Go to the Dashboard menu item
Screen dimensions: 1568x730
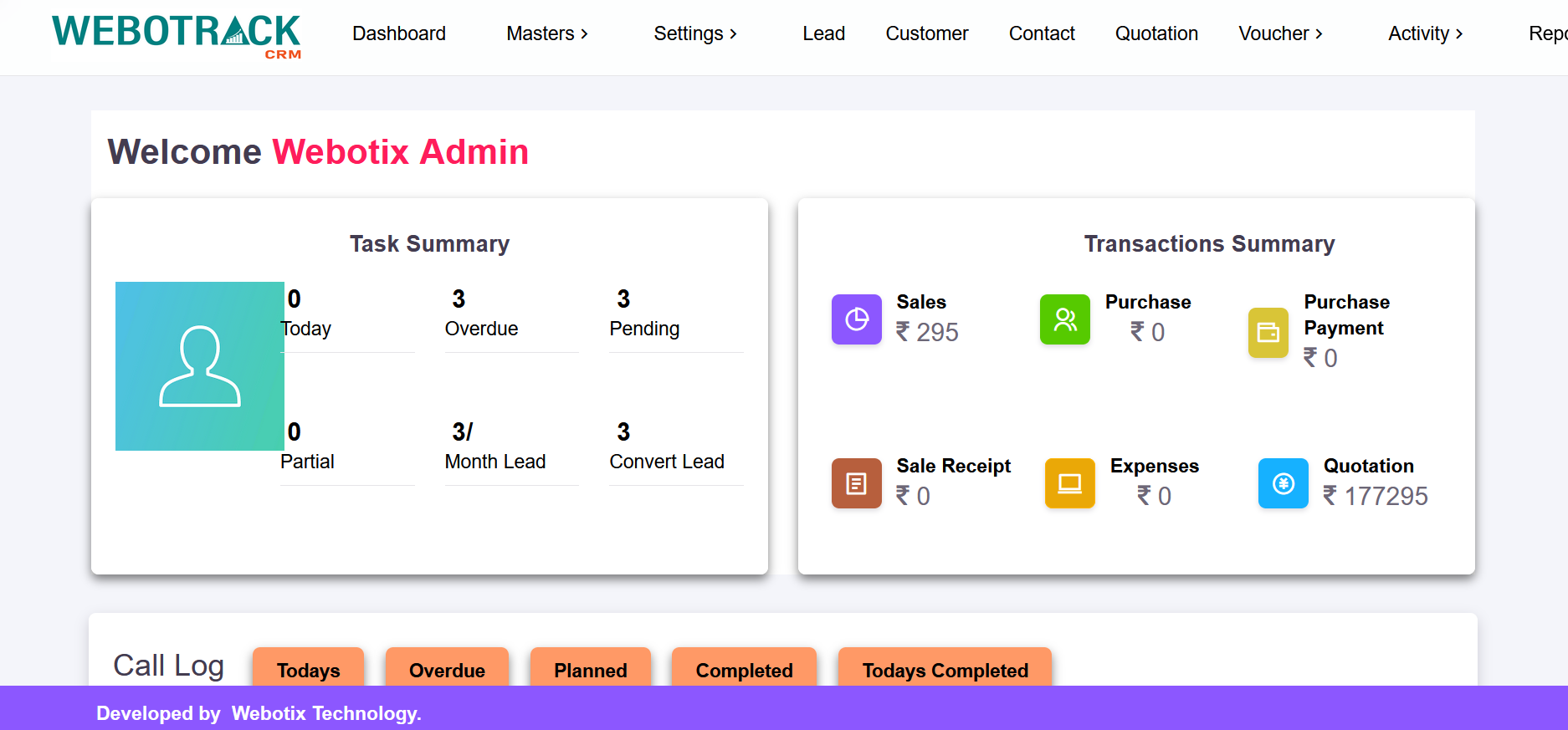point(399,33)
